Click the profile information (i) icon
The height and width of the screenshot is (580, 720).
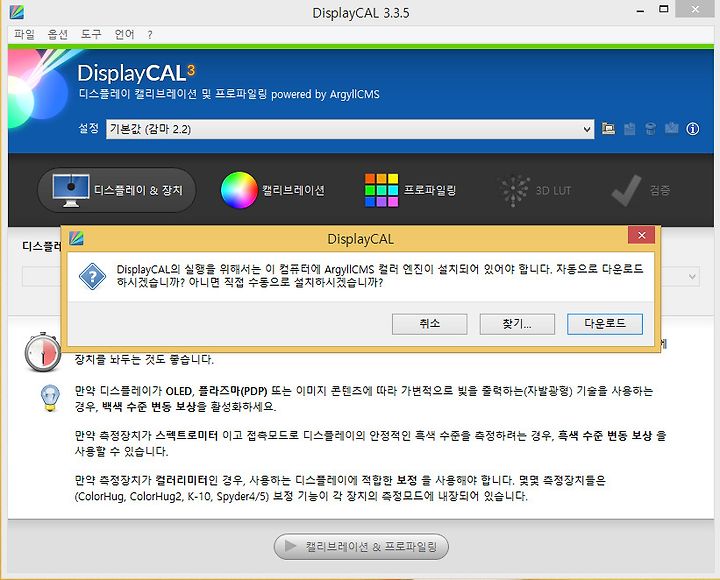(x=692, y=129)
